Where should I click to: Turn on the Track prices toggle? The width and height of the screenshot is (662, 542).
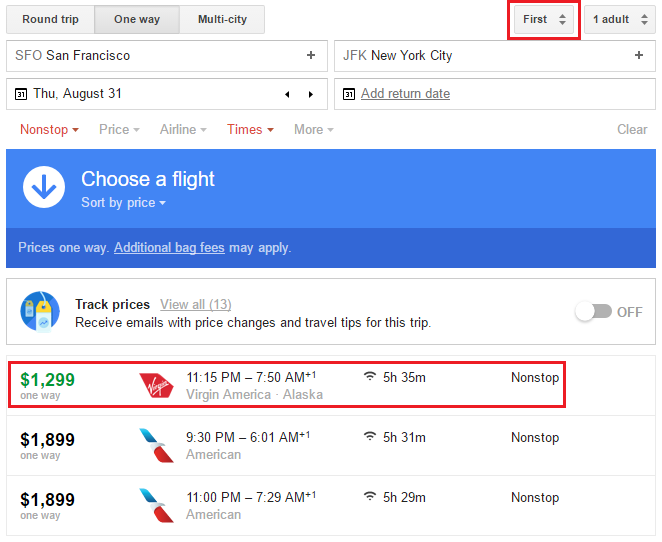tap(593, 312)
